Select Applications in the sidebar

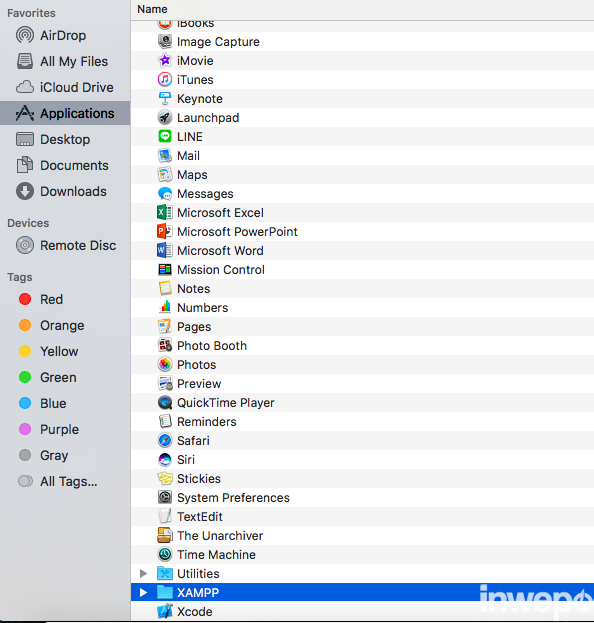click(65, 113)
